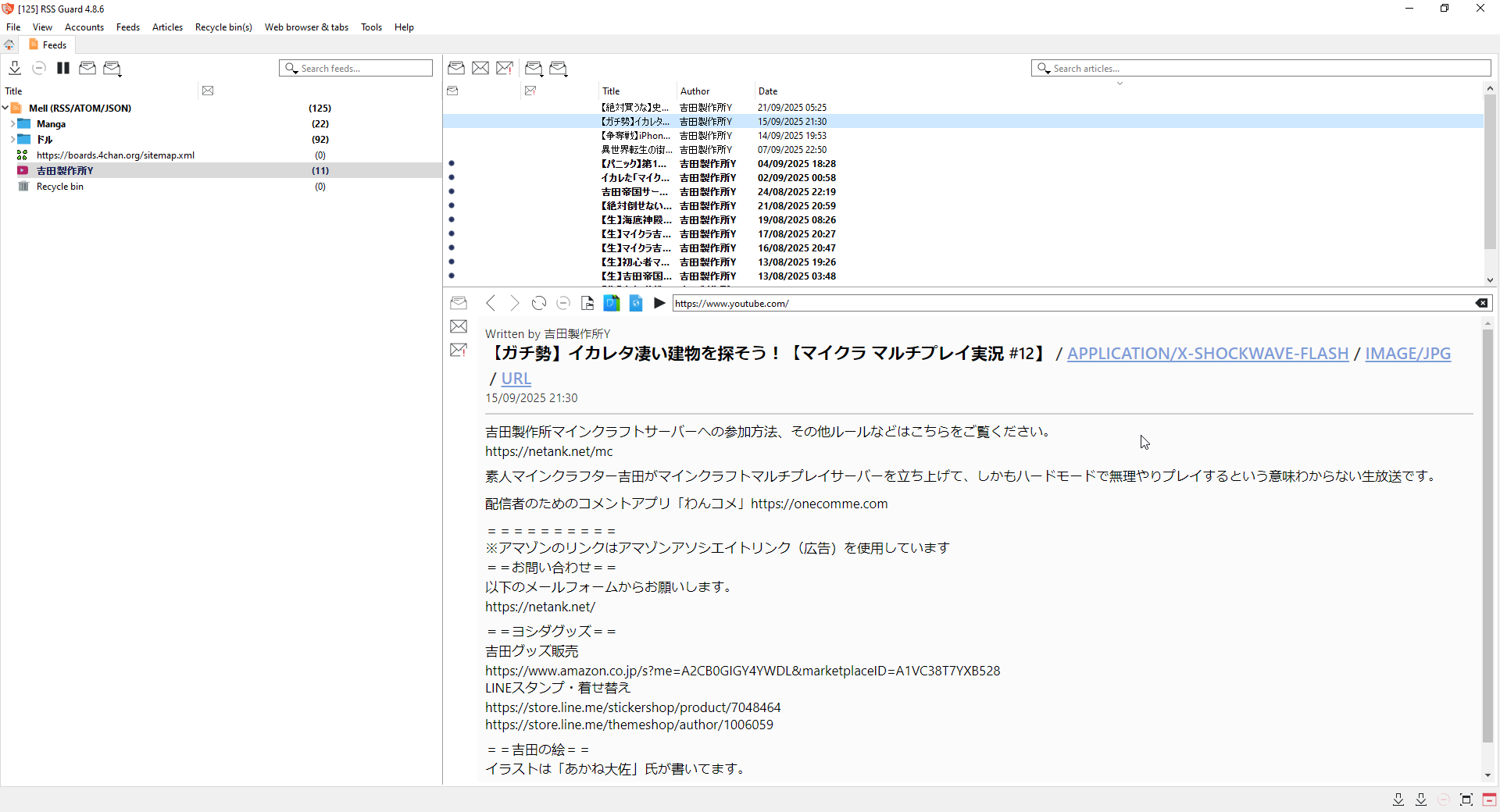Select the boards.4chan.org sitemap feed

(x=116, y=155)
